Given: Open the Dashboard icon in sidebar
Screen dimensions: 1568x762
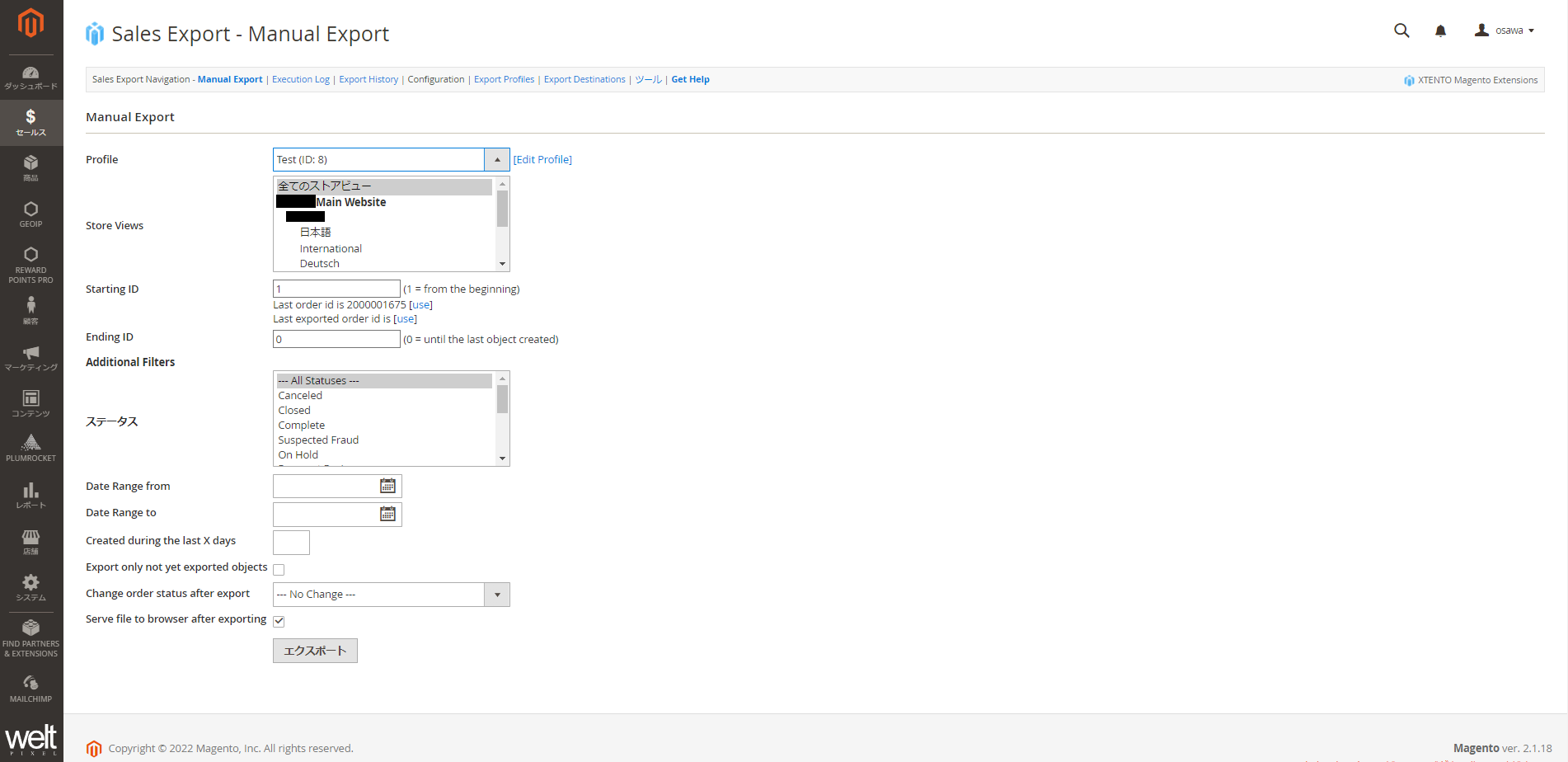Looking at the screenshot, I should coord(31,78).
